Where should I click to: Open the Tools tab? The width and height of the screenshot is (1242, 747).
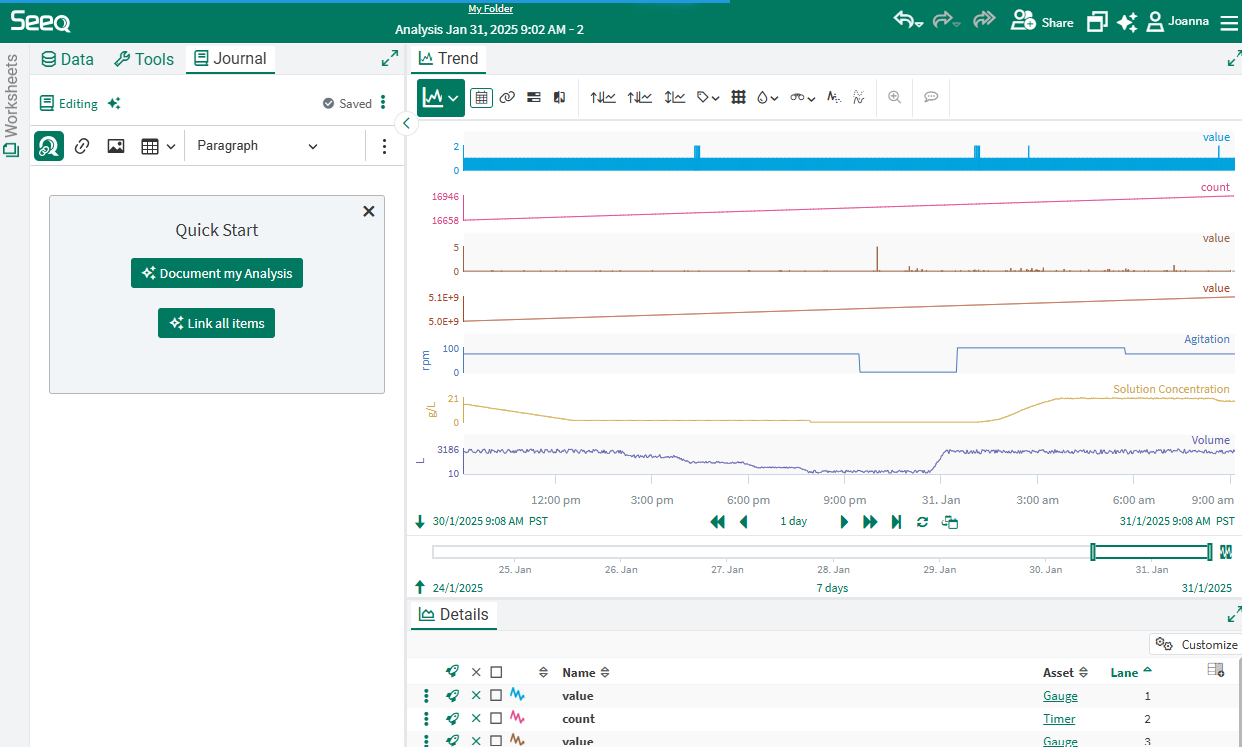tap(144, 59)
